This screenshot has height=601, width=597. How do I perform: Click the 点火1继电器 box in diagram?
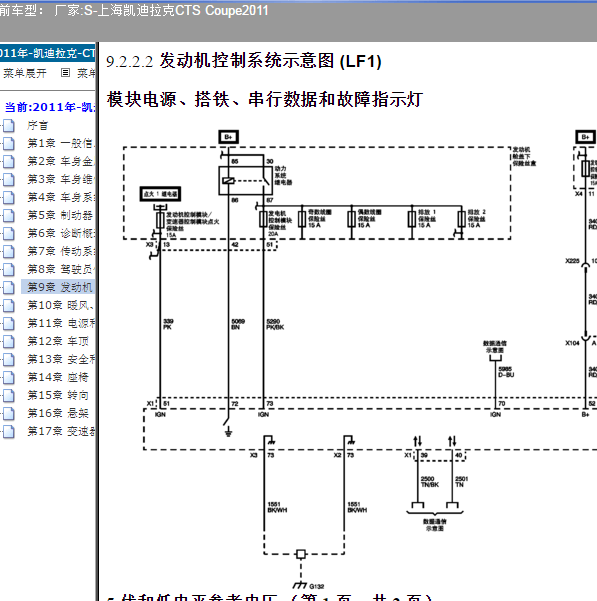pos(160,194)
